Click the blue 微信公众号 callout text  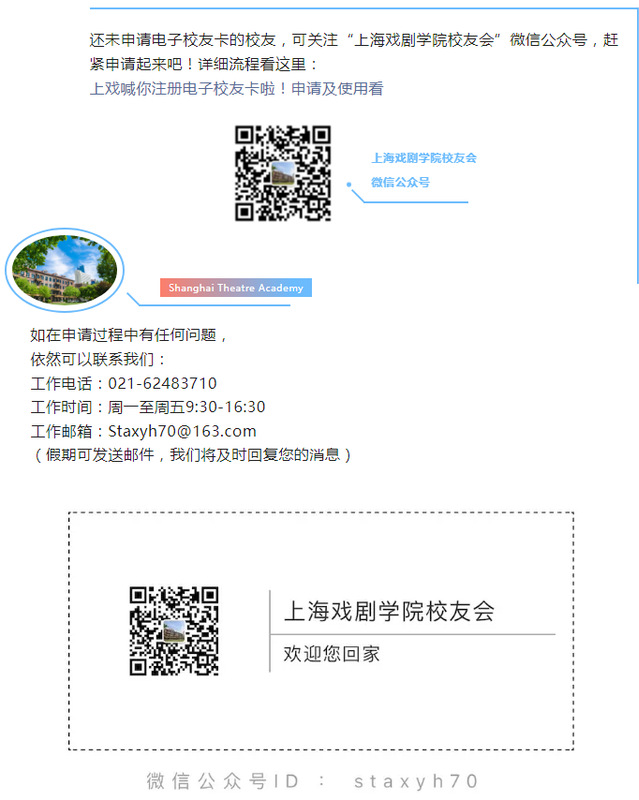click(400, 182)
